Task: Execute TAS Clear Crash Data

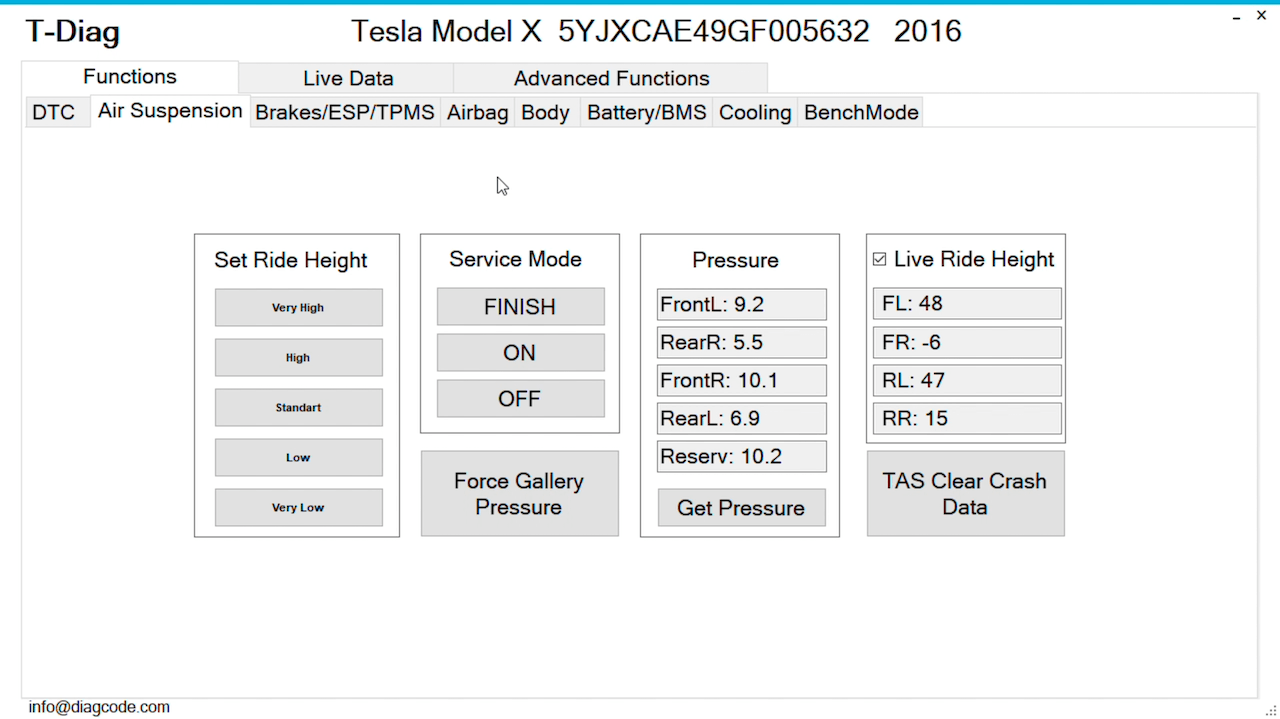Action: point(964,493)
